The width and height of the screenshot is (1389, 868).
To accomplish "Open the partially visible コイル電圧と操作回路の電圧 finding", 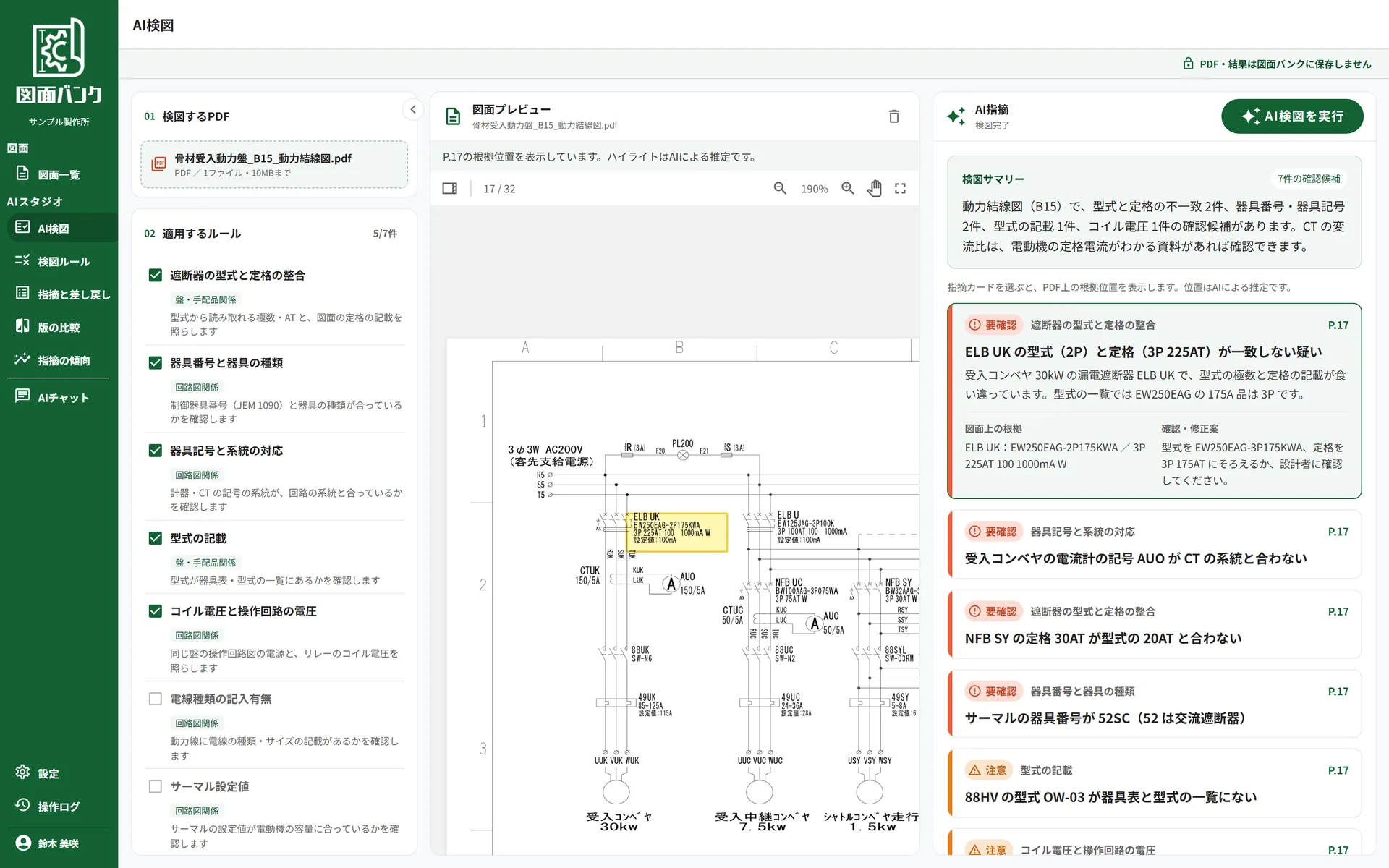I will pyautogui.click(x=1155, y=843).
